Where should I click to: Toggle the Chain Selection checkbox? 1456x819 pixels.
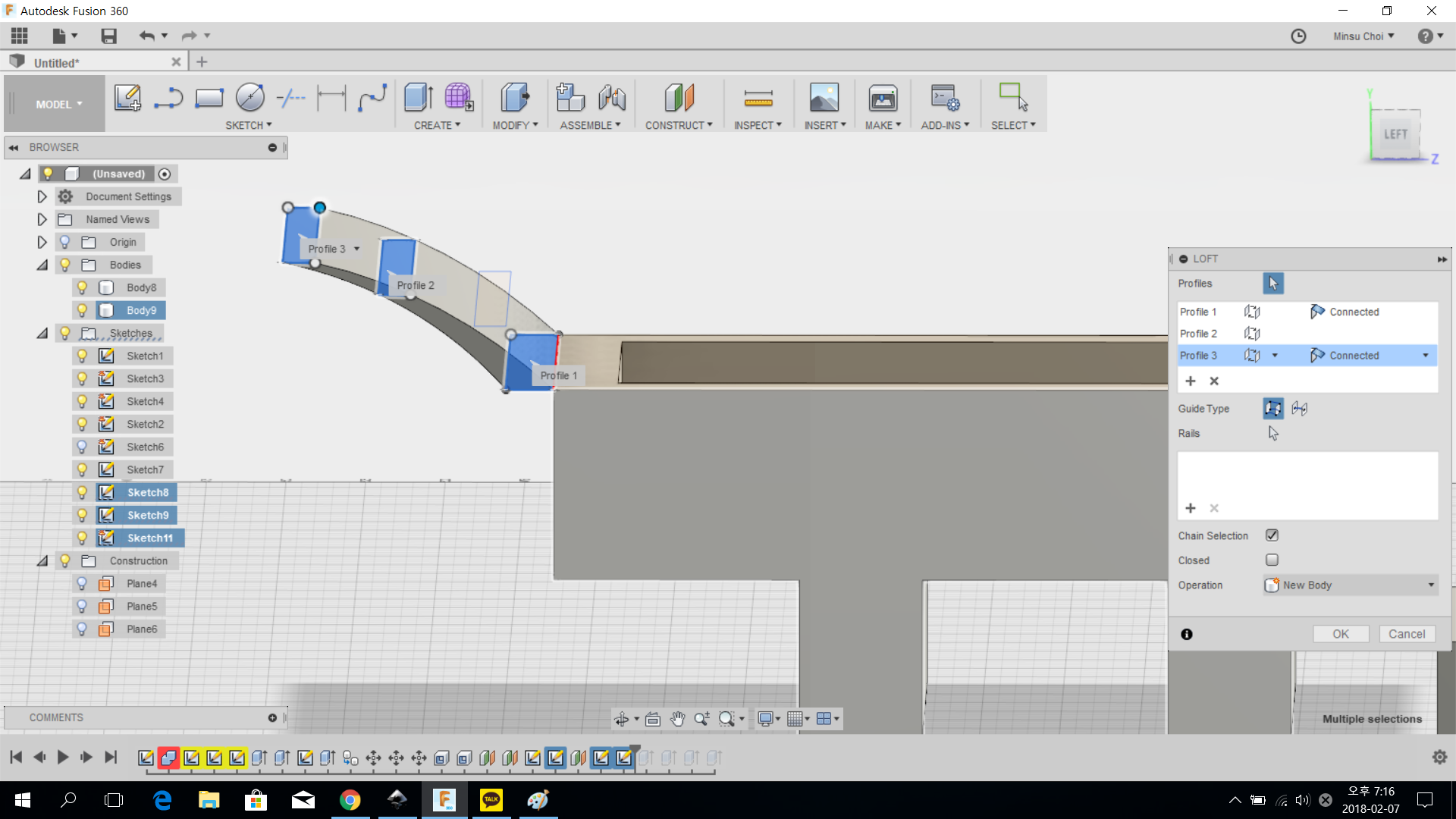(x=1272, y=535)
